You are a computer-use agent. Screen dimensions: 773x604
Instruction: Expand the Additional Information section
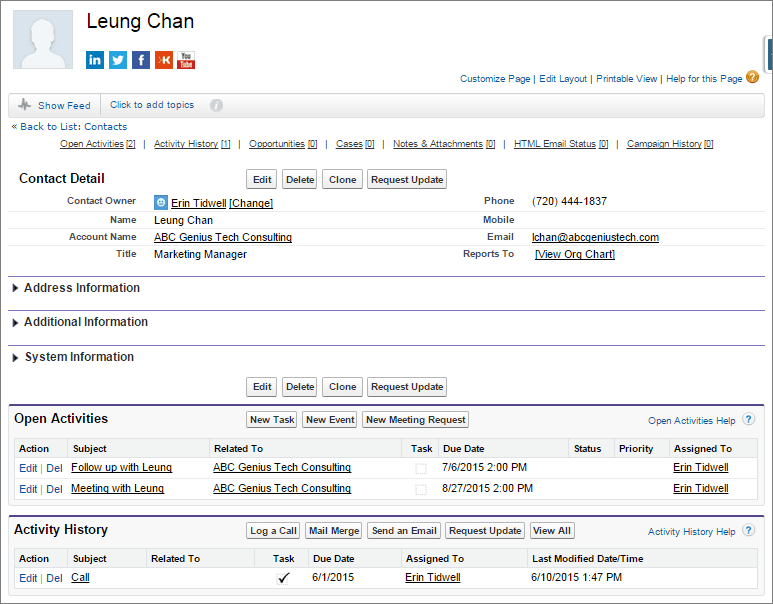pos(16,322)
